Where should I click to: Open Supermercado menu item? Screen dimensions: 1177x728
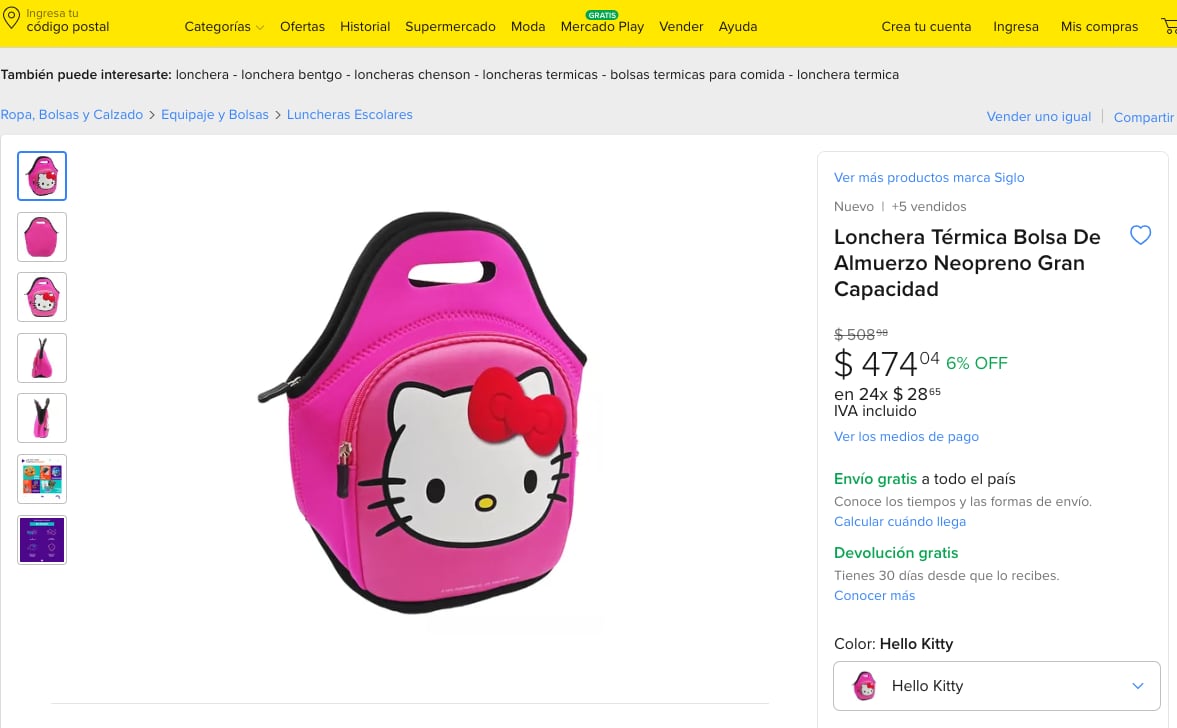(450, 27)
